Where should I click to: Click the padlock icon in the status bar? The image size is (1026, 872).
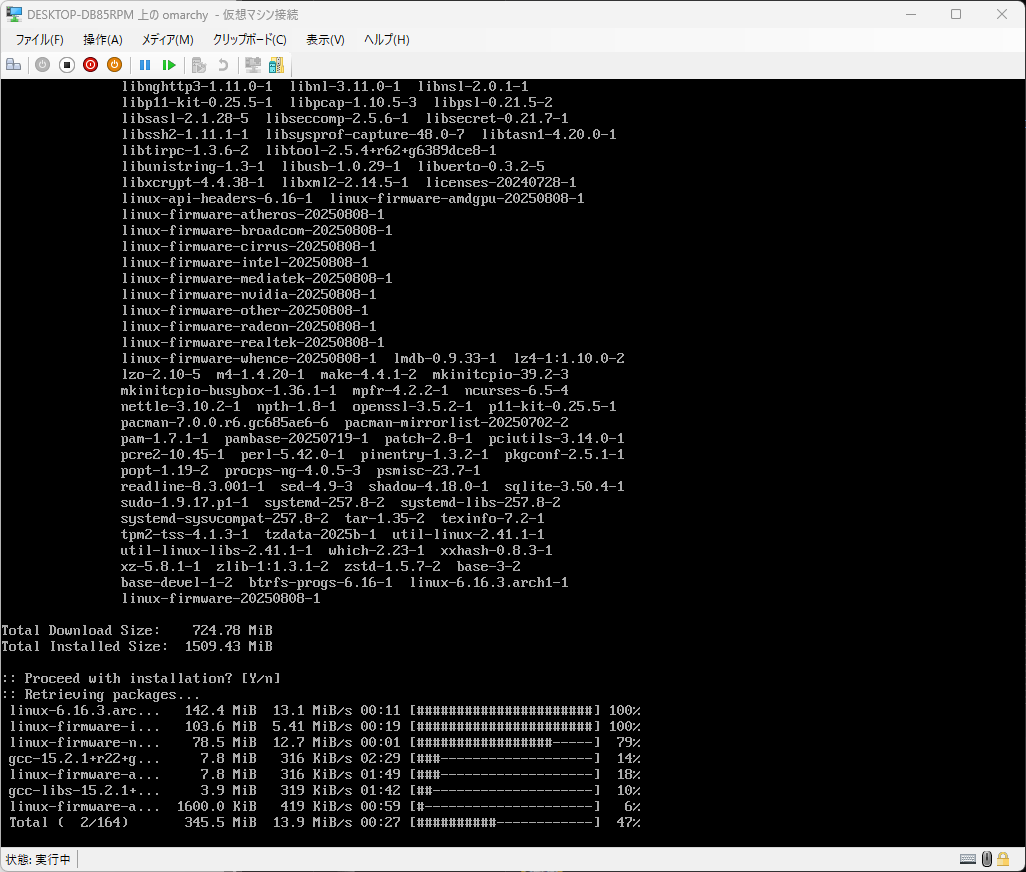(x=1002, y=859)
